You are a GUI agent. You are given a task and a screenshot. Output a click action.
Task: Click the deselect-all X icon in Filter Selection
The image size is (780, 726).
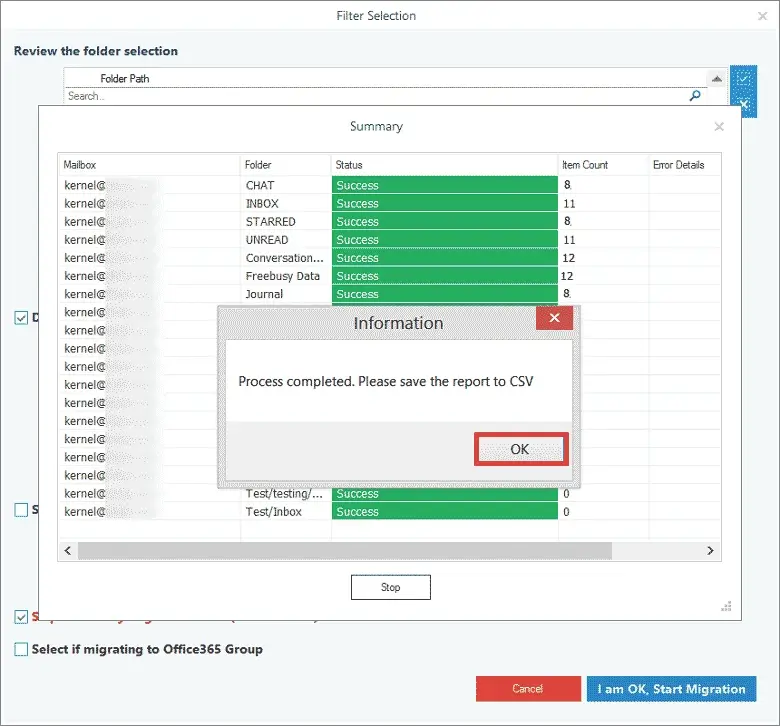(x=745, y=104)
